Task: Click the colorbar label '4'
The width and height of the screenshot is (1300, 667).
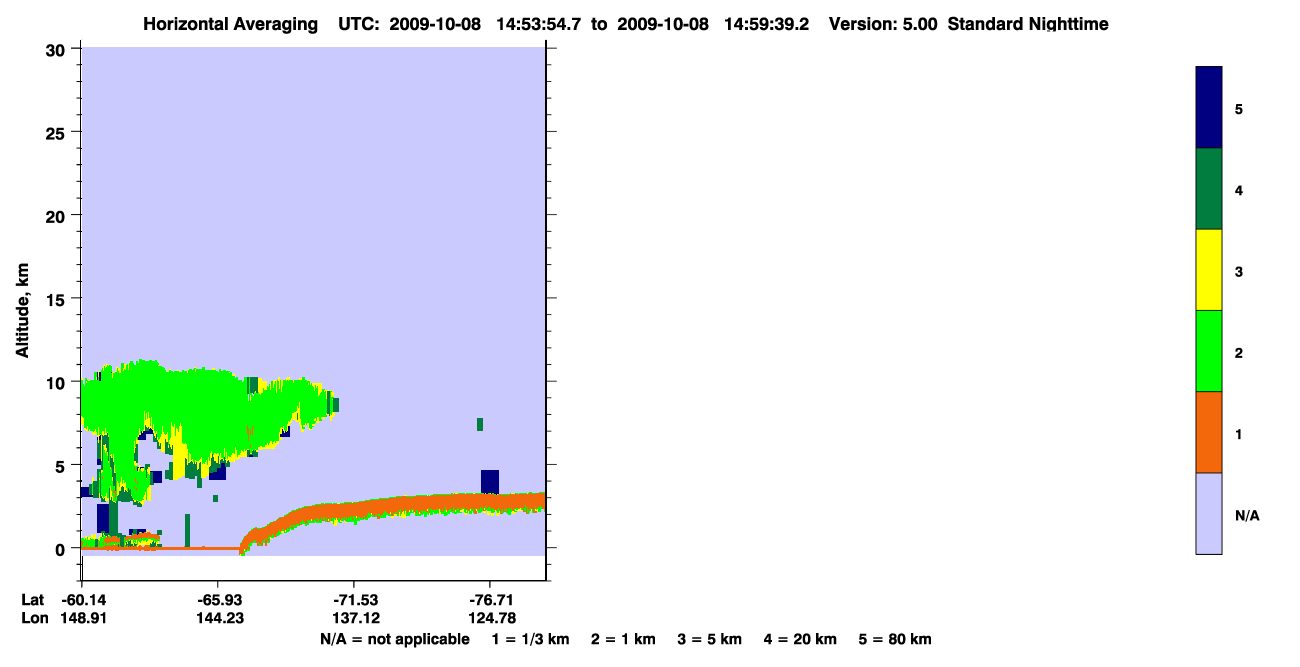Action: (1239, 189)
